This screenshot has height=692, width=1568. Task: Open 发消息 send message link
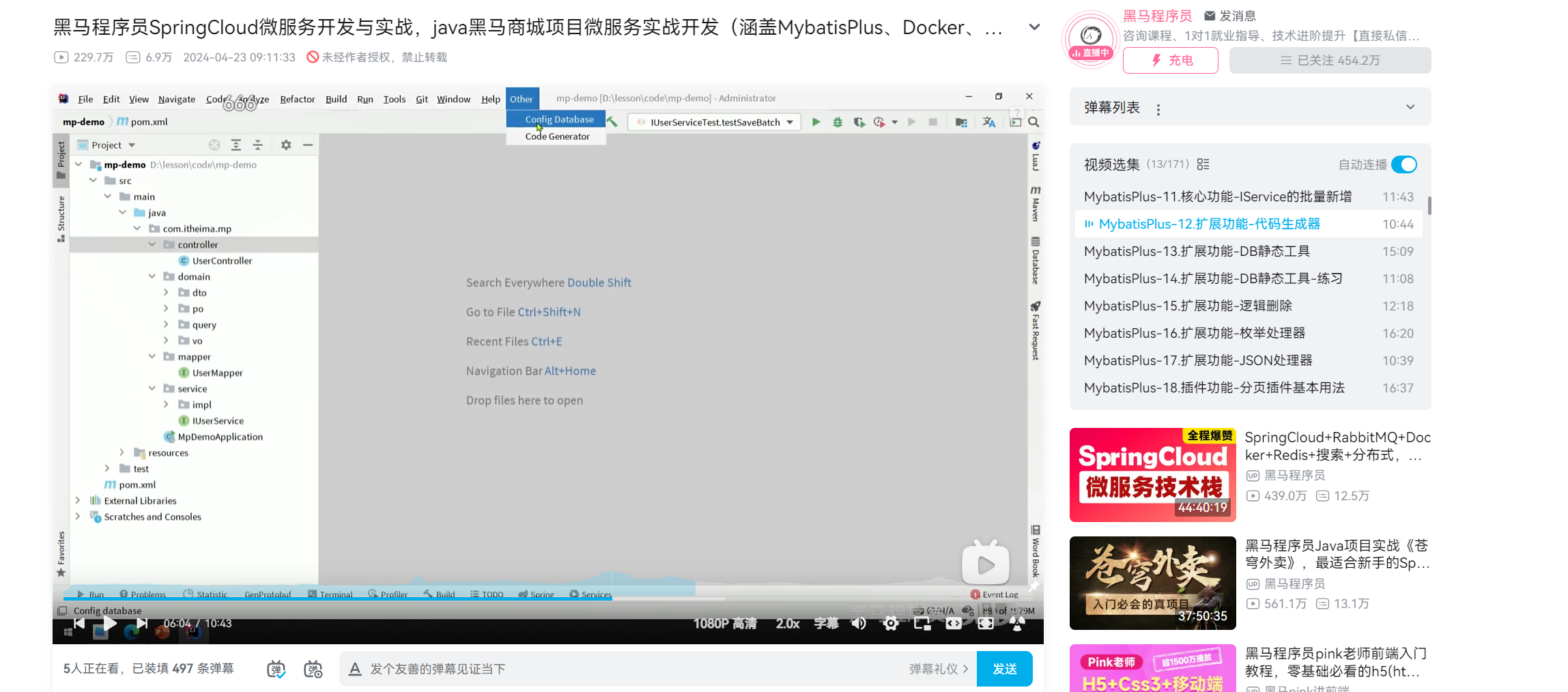pyautogui.click(x=1229, y=16)
